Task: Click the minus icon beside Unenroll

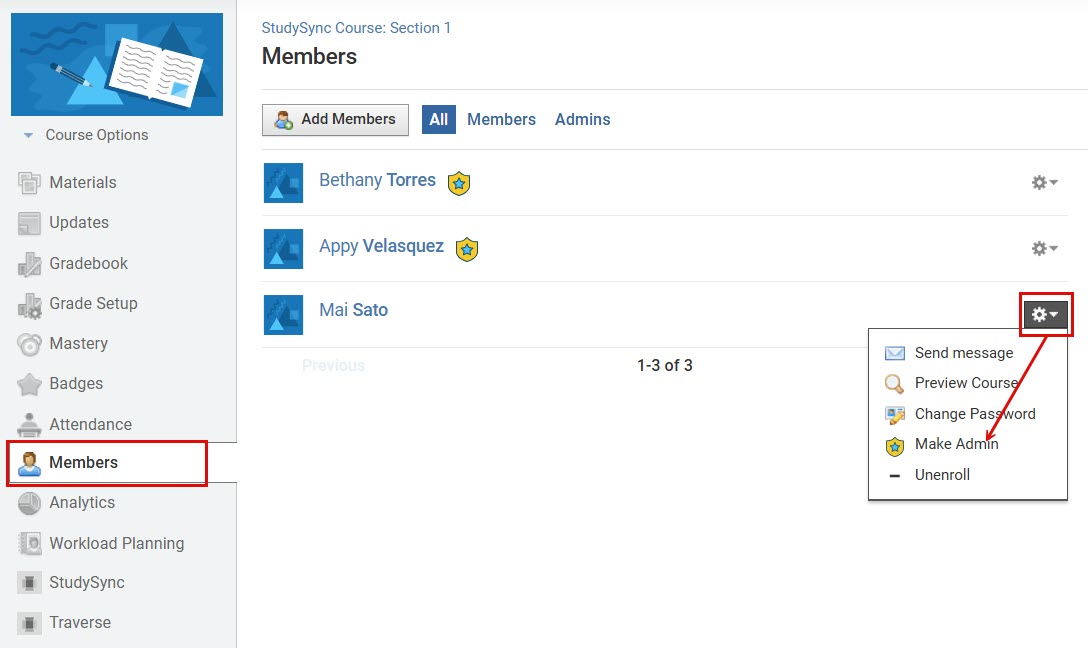Action: 894,476
